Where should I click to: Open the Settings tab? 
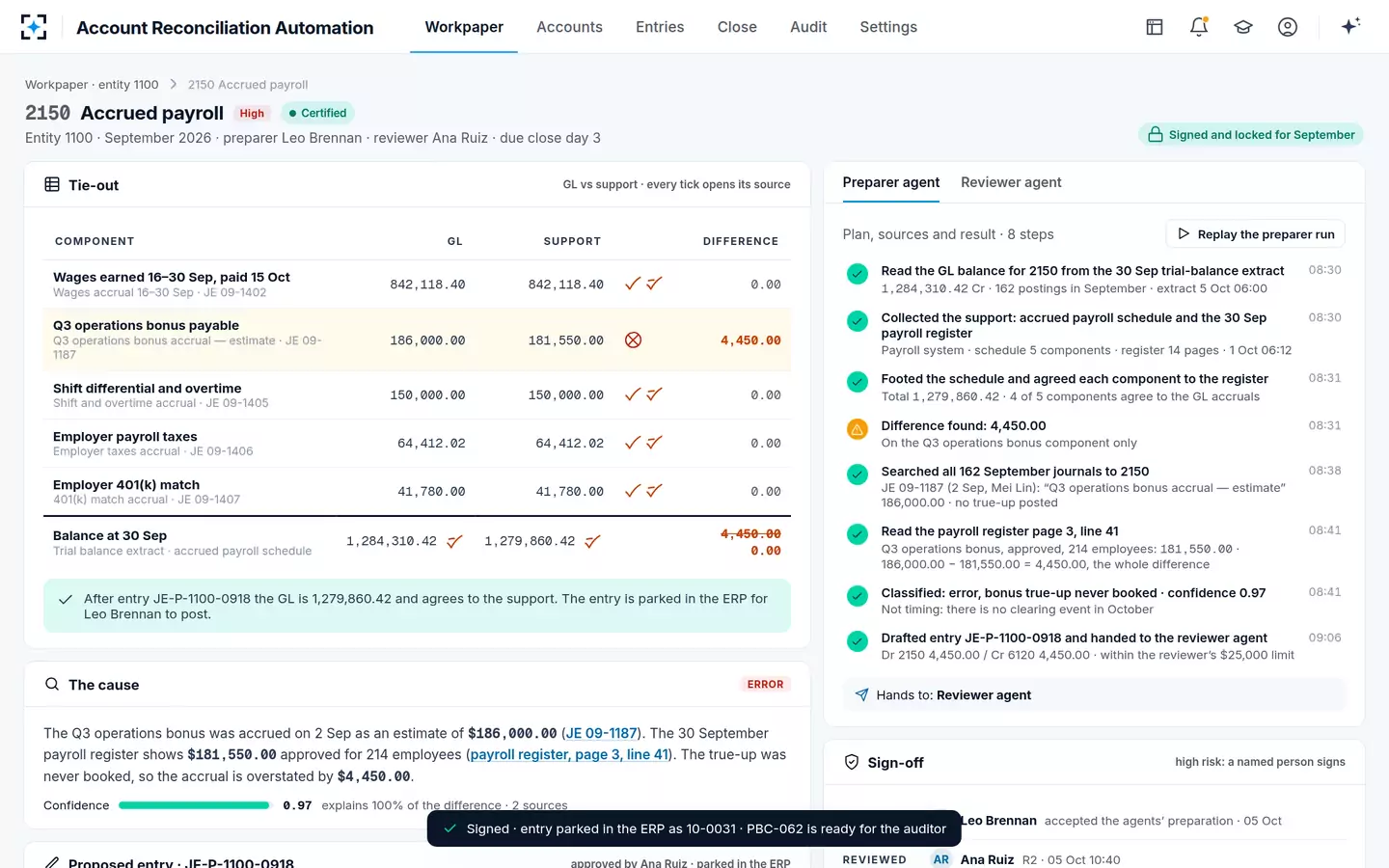click(x=888, y=27)
